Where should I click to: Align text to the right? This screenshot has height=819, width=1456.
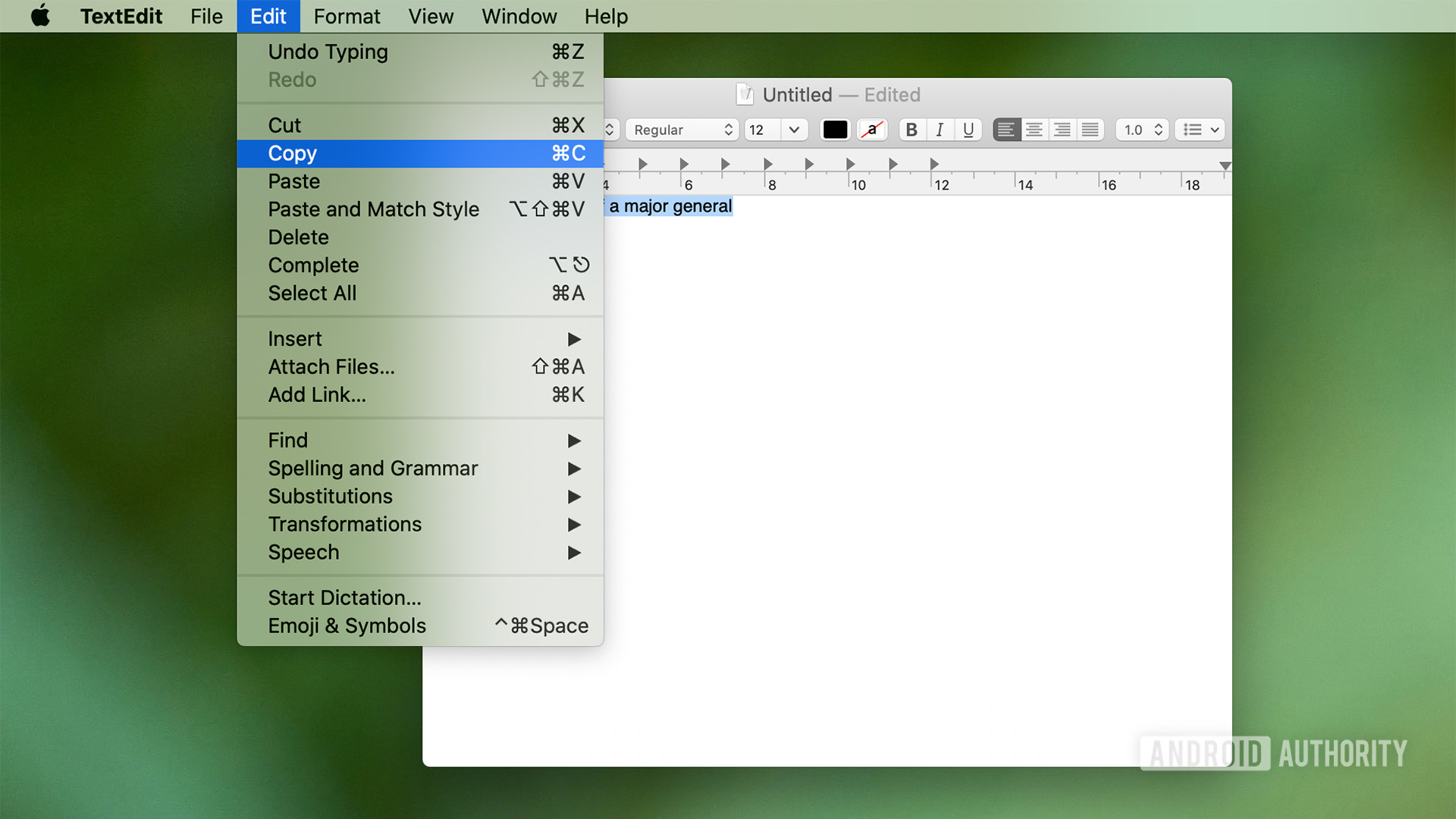click(1062, 130)
